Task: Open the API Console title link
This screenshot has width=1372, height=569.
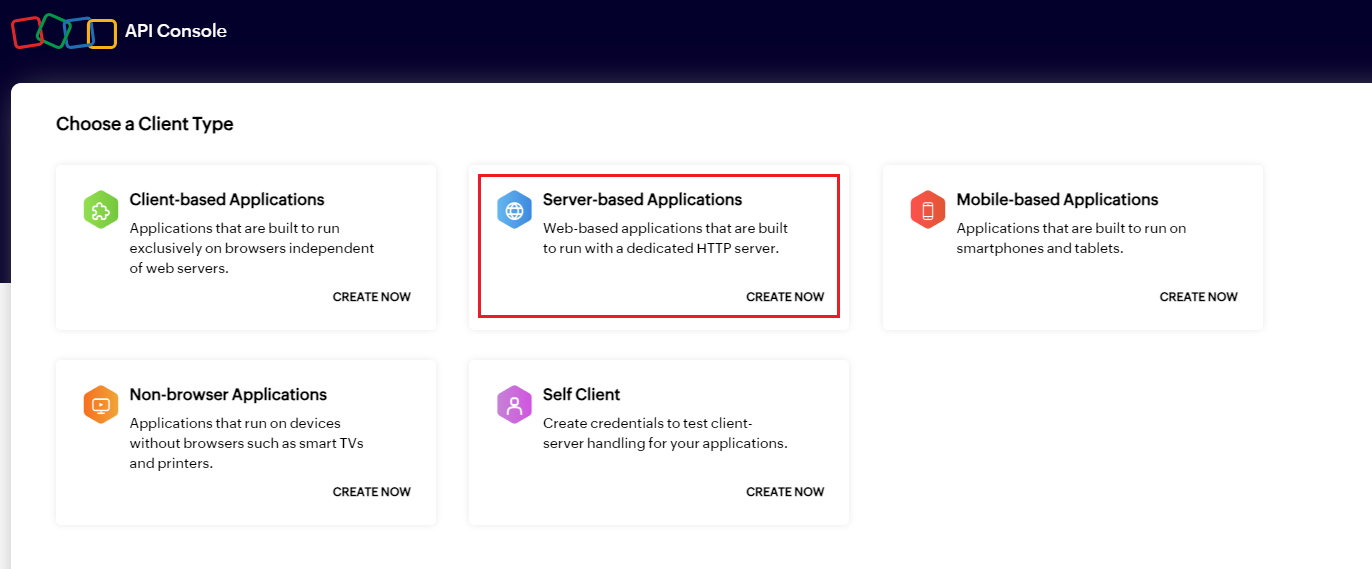Action: (x=176, y=31)
